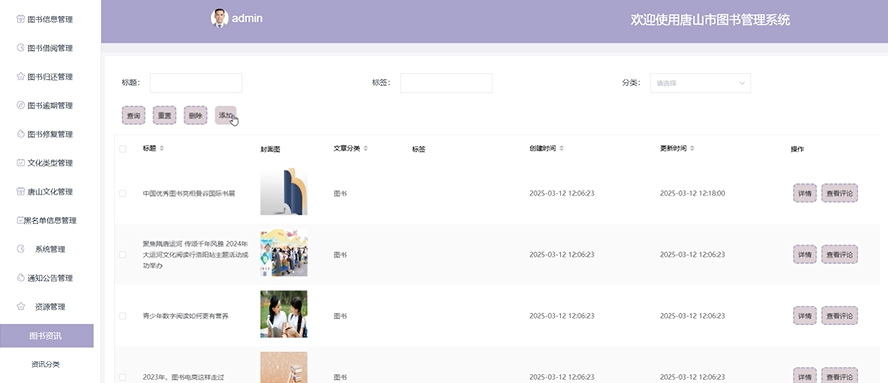Click the admin username in the header
The image size is (888, 383).
247,18
